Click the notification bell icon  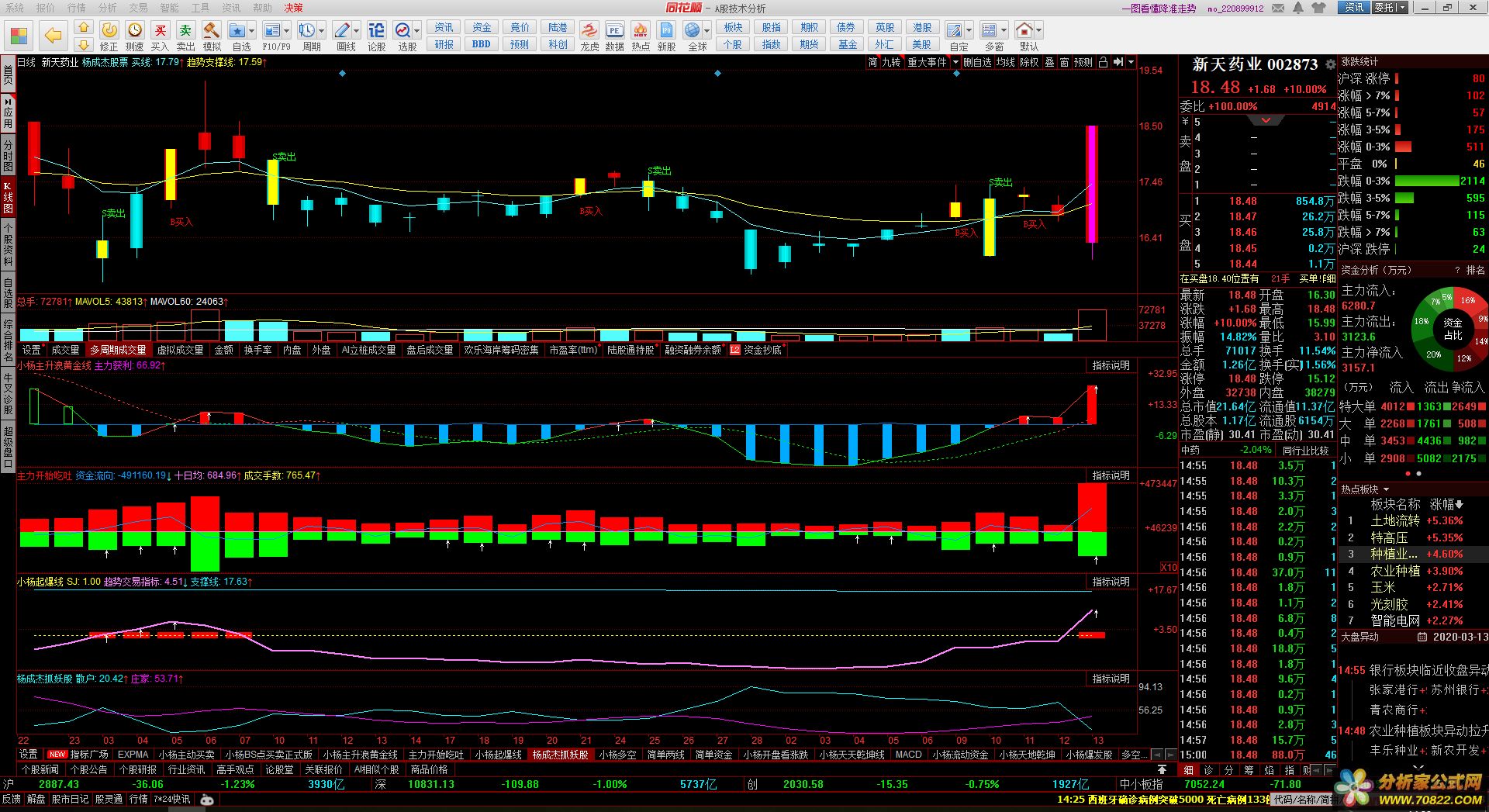1298,8
